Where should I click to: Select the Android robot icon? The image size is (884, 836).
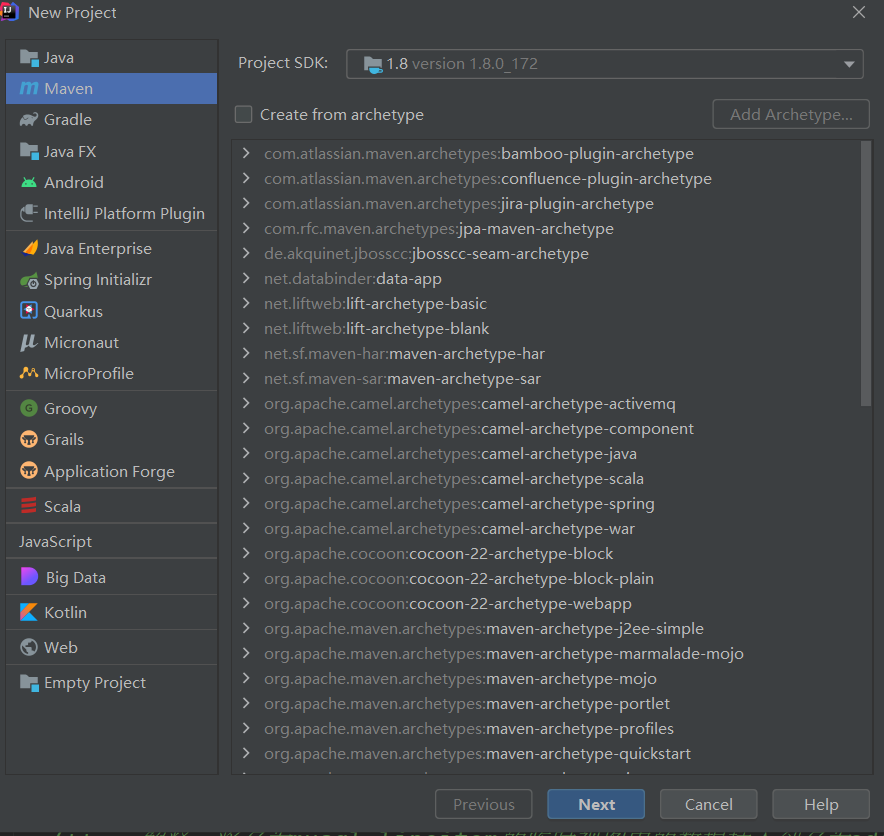tap(29, 182)
